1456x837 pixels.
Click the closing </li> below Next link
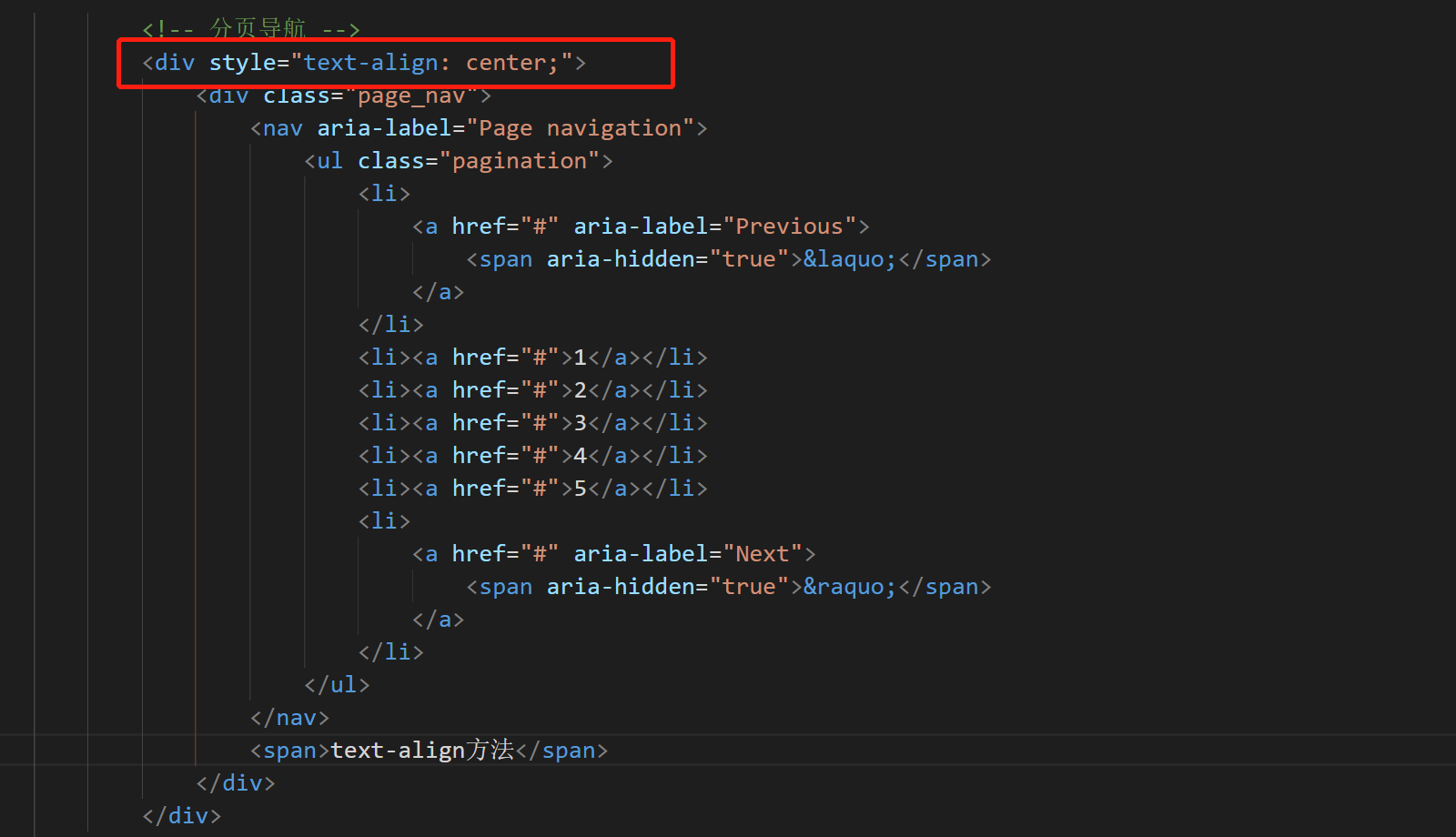click(x=391, y=652)
